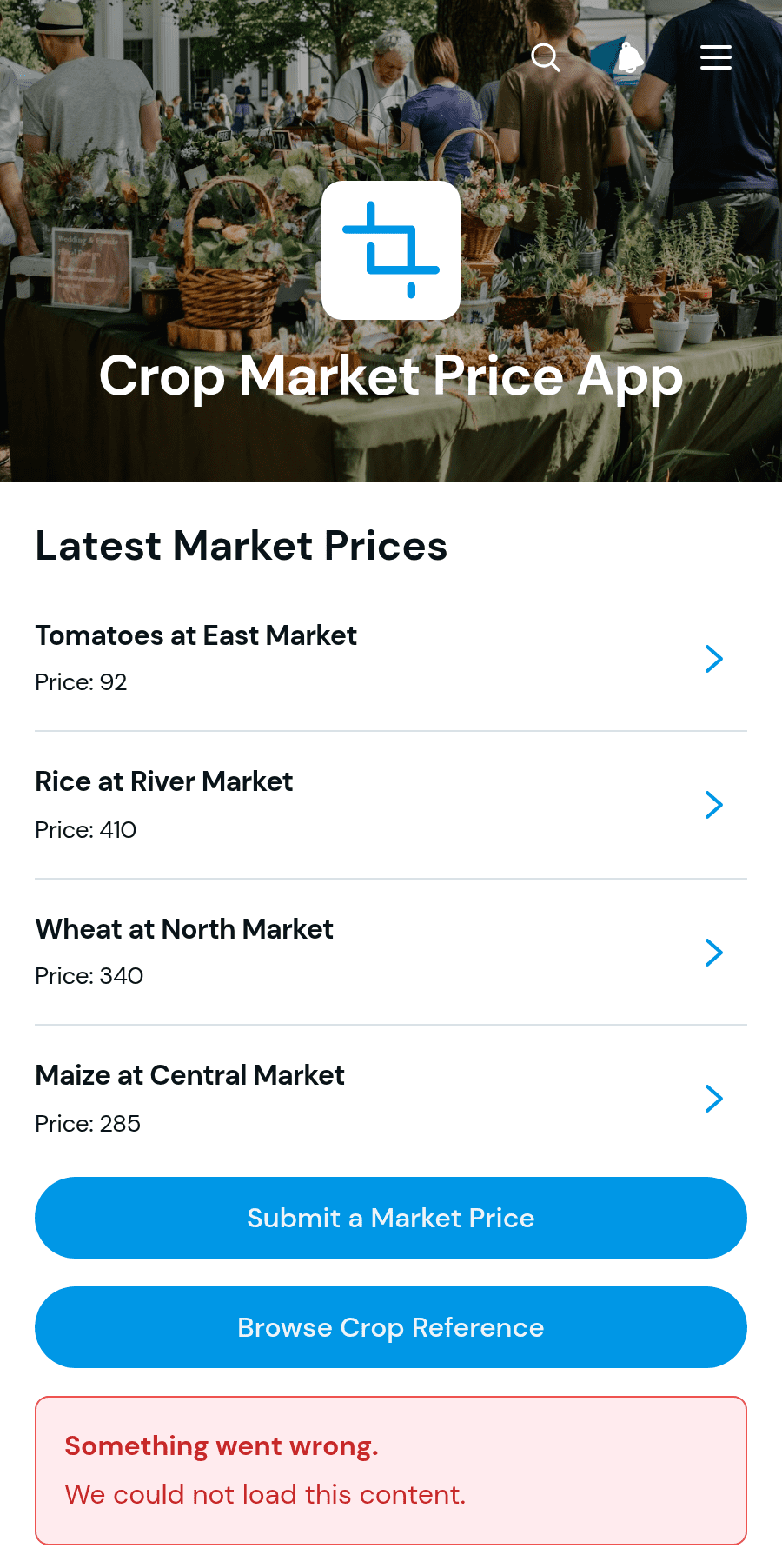The width and height of the screenshot is (782, 1568).
Task: Open notifications bell icon
Action: (x=631, y=57)
